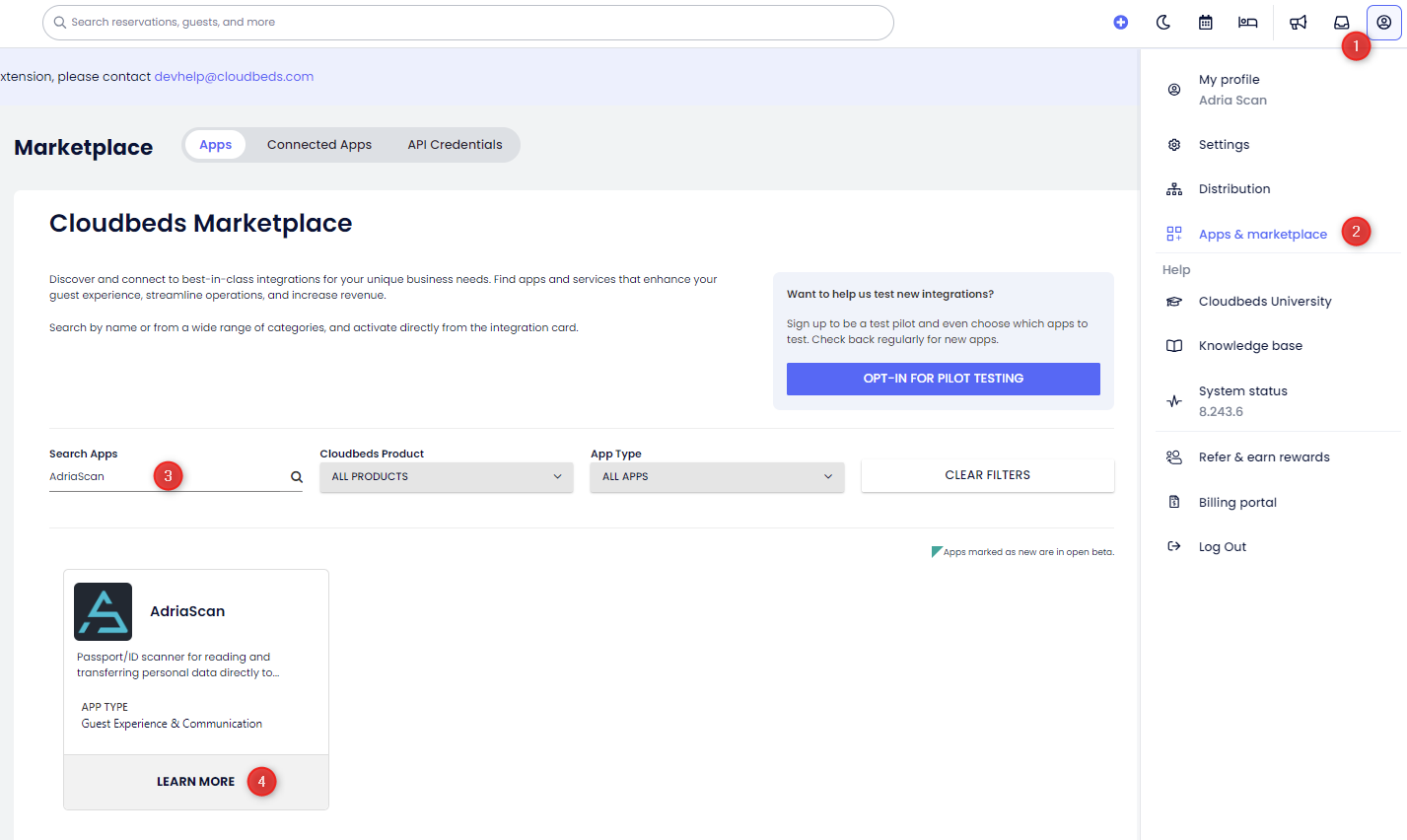Click the AdriaScan app logo
The width and height of the screenshot is (1407, 840).
pos(103,611)
